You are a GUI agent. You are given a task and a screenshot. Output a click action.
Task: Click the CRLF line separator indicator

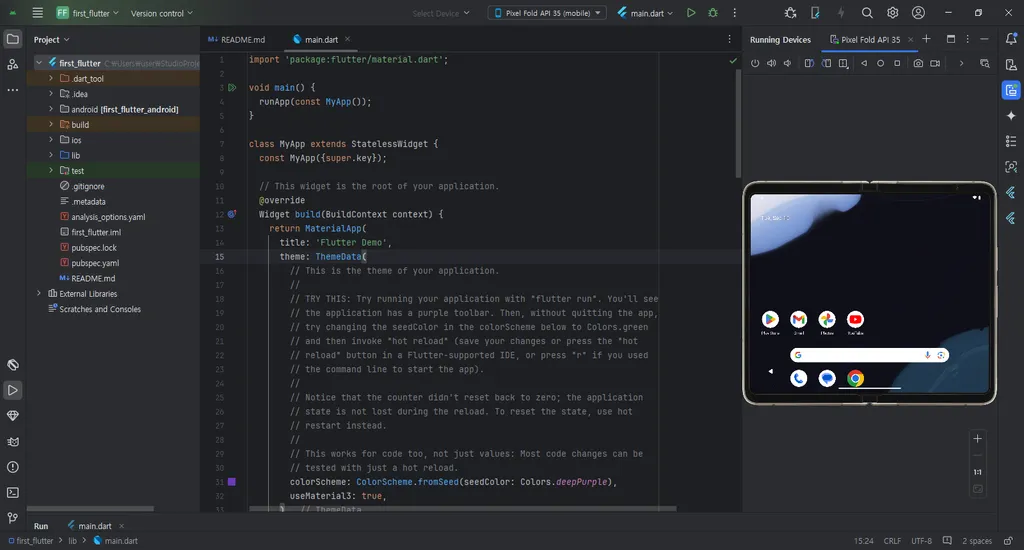(x=892, y=541)
